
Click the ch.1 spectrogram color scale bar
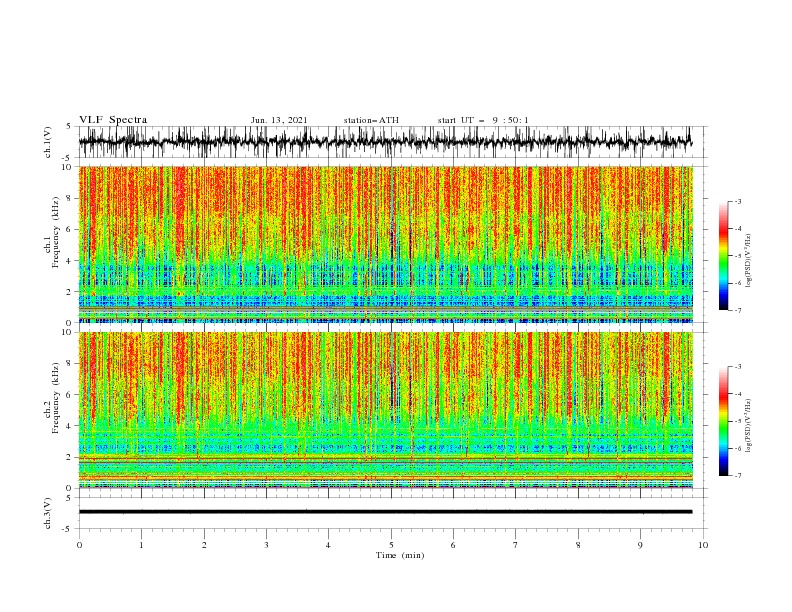pyautogui.click(x=723, y=256)
